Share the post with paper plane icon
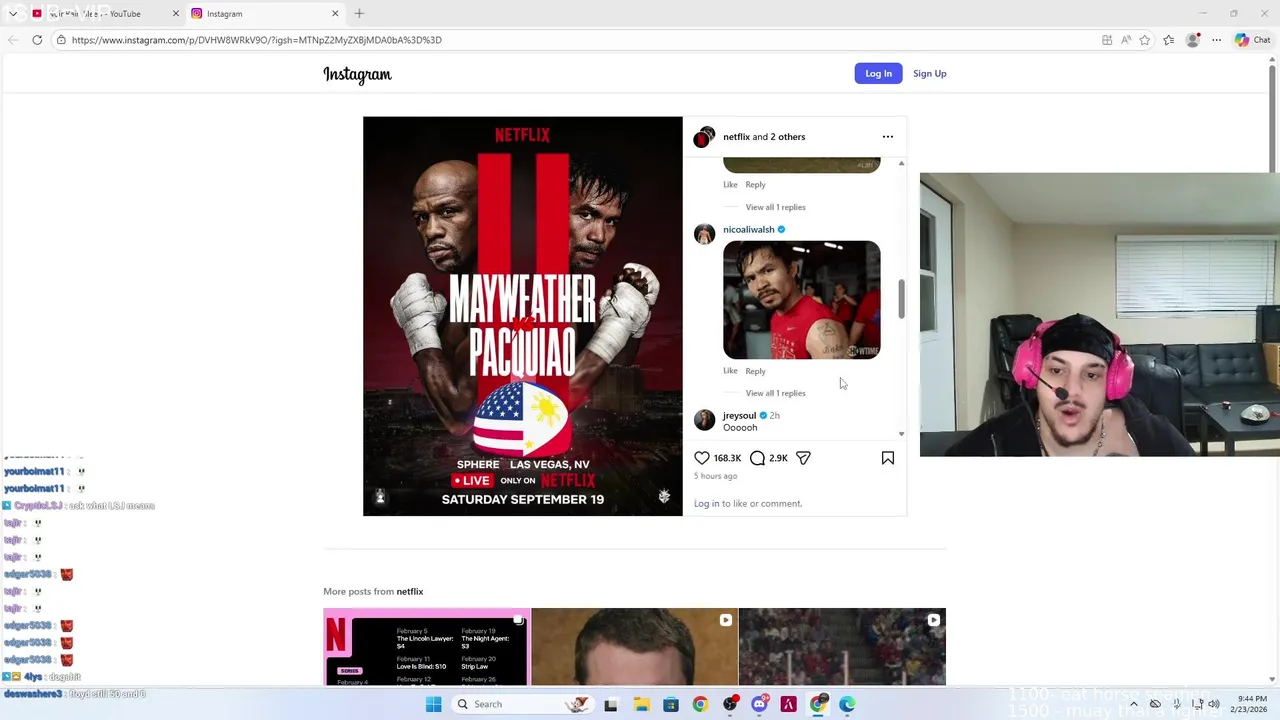Image resolution: width=1280 pixels, height=720 pixels. click(803, 458)
